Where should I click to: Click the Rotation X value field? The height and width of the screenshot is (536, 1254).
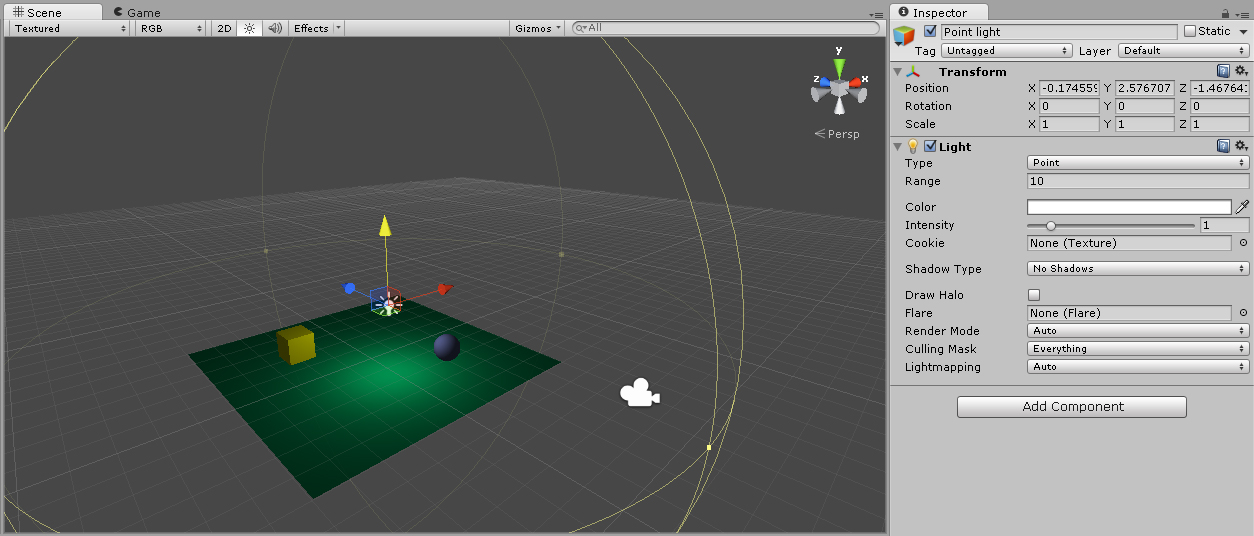click(x=1069, y=106)
